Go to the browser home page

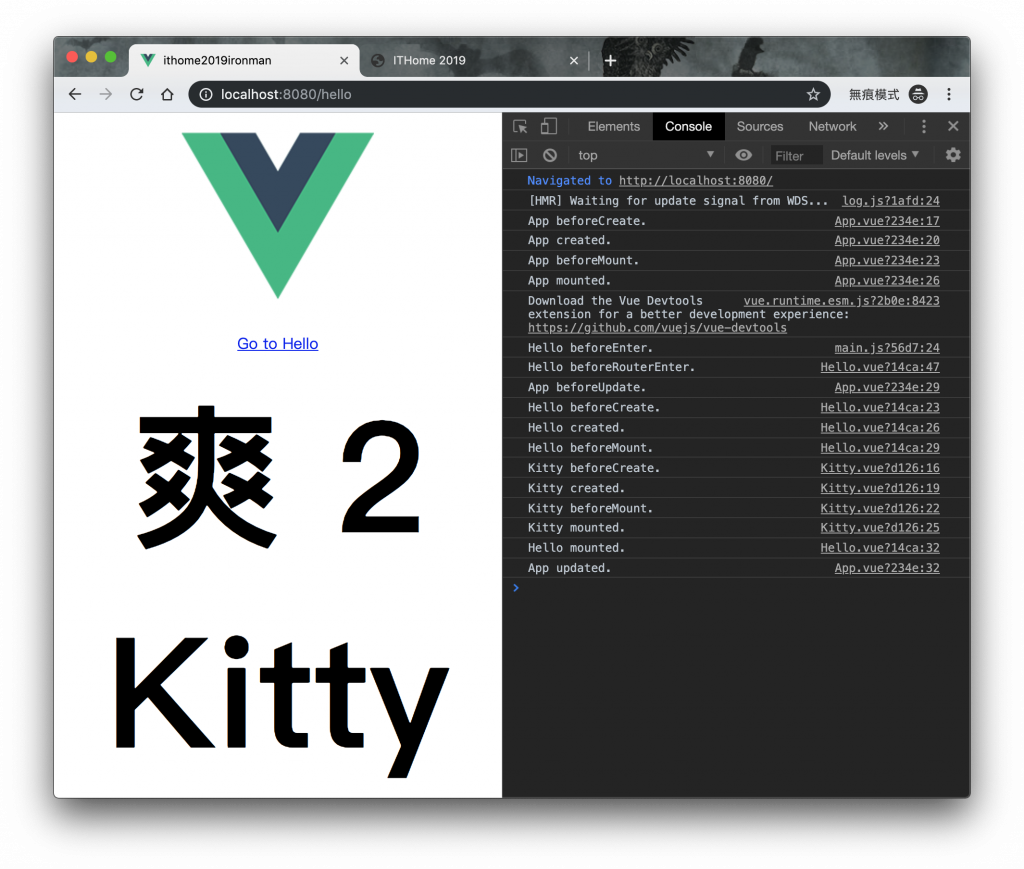pos(167,94)
